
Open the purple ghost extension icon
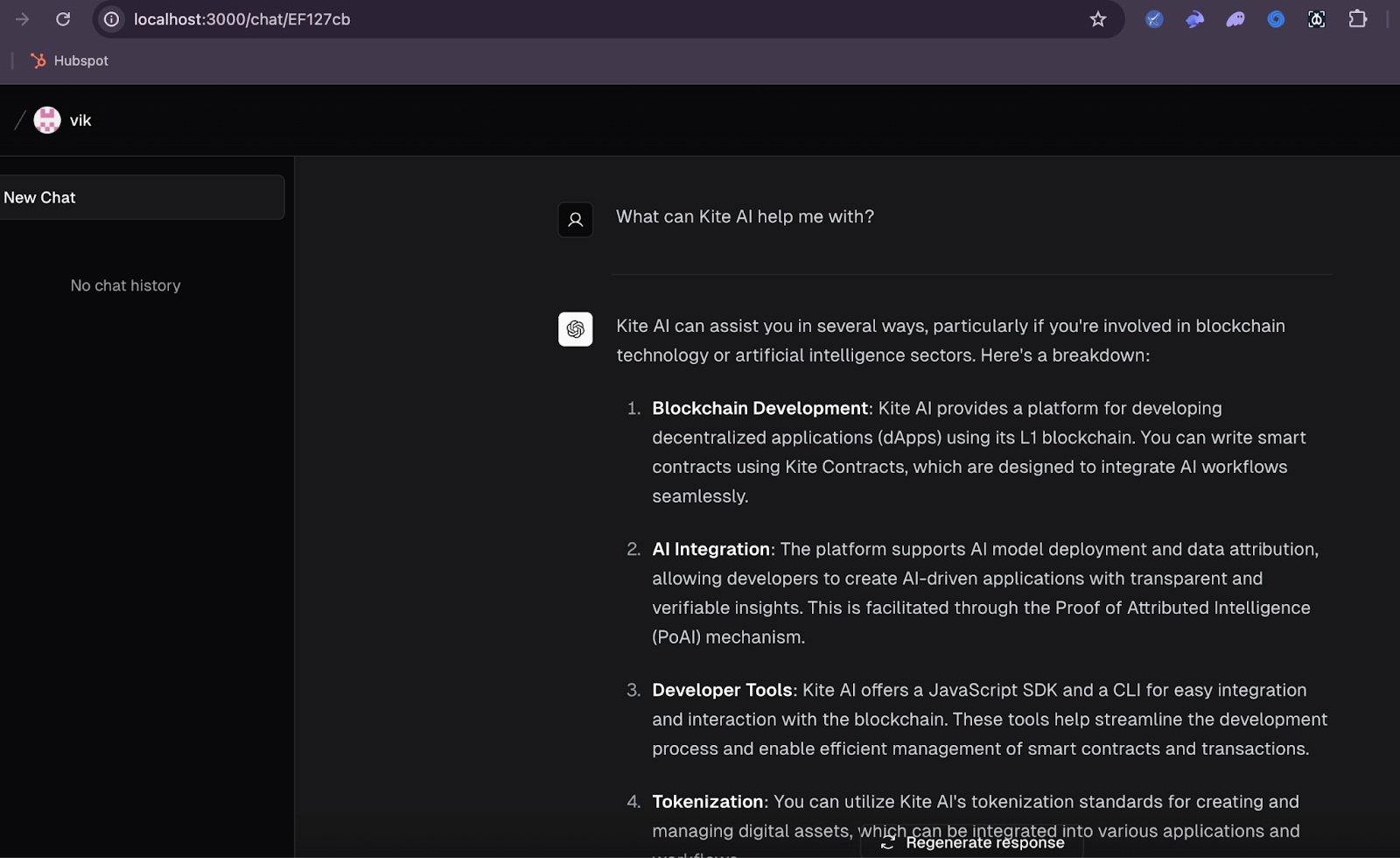click(x=1235, y=19)
